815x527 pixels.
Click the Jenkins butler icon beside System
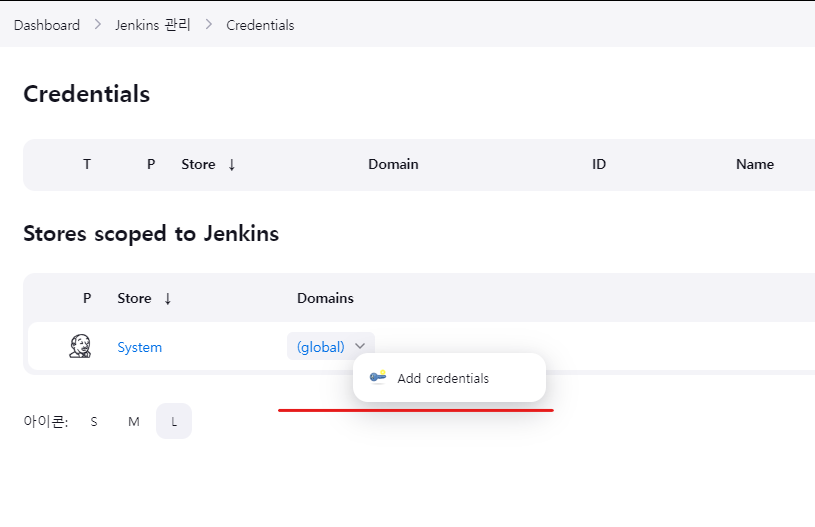(80, 346)
